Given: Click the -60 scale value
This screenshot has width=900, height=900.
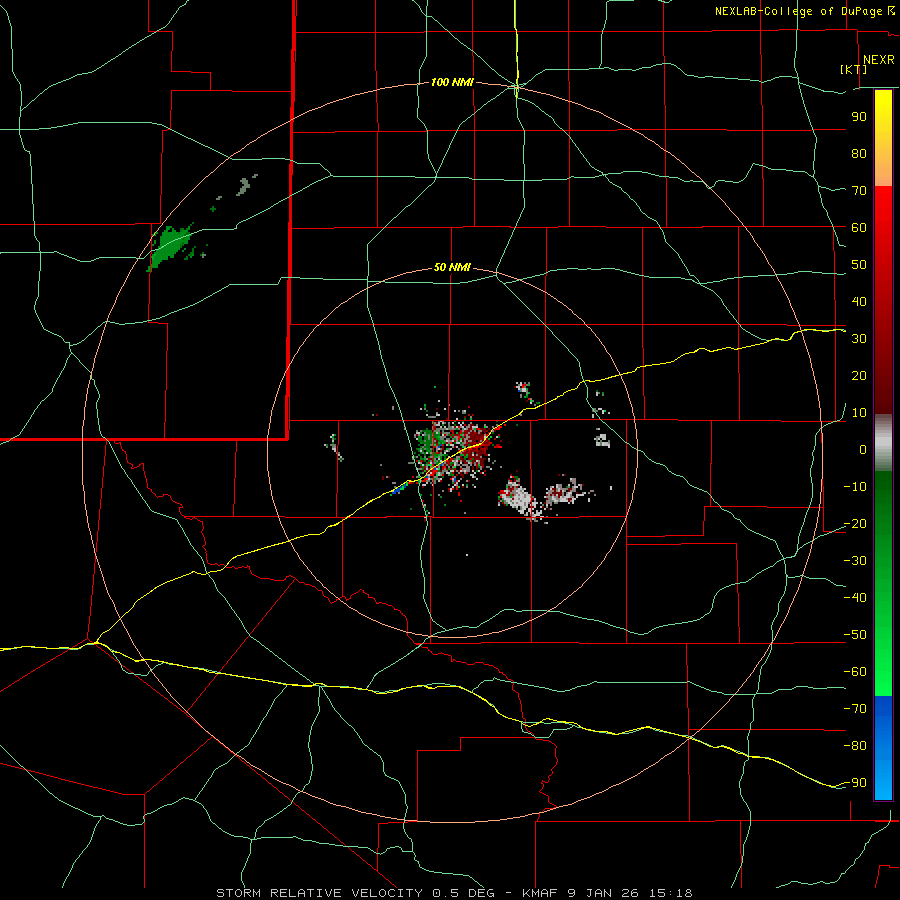Looking at the screenshot, I should click(855, 672).
